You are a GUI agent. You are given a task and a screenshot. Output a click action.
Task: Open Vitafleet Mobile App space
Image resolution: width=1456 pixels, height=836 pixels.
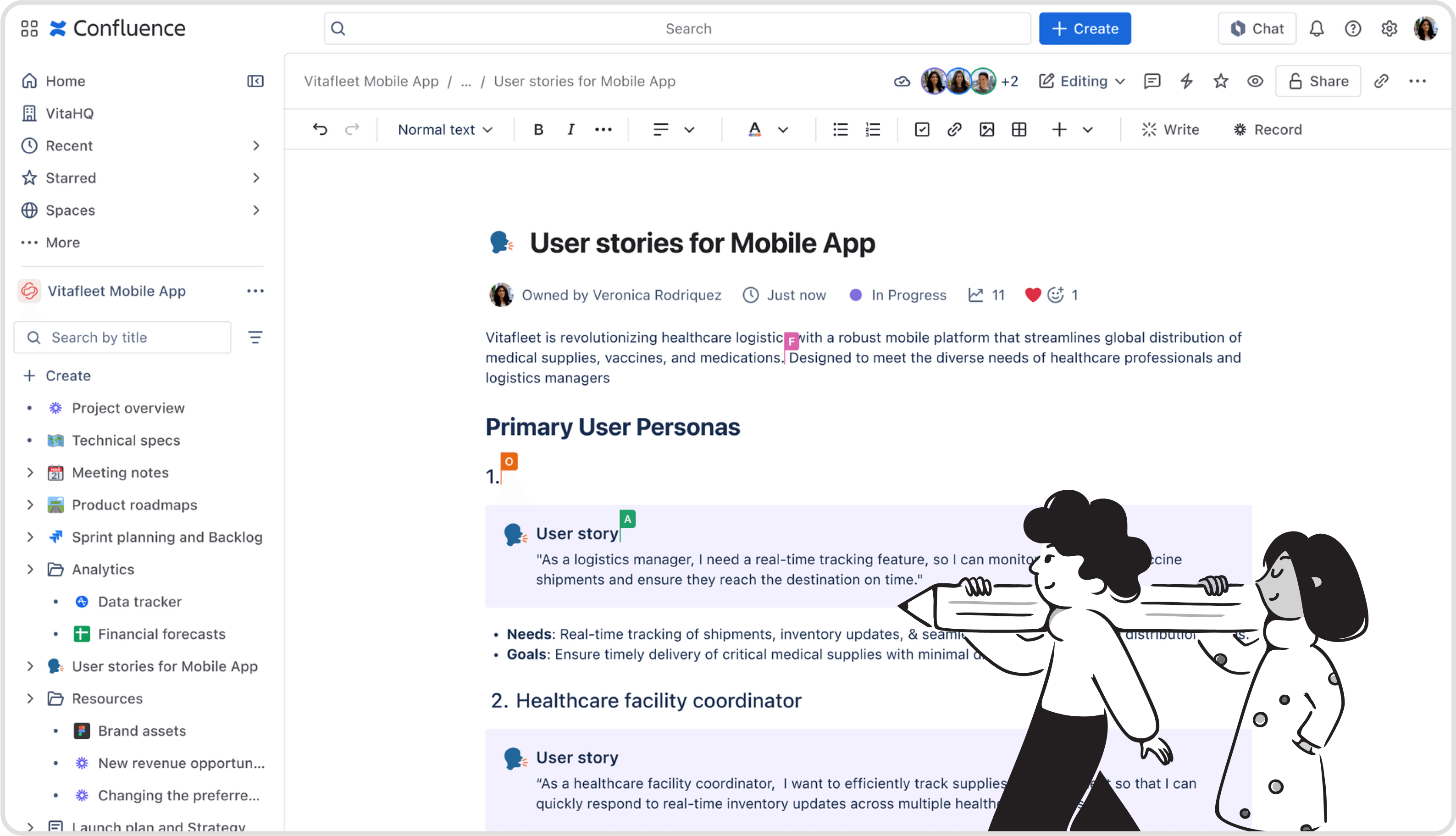pyautogui.click(x=117, y=291)
